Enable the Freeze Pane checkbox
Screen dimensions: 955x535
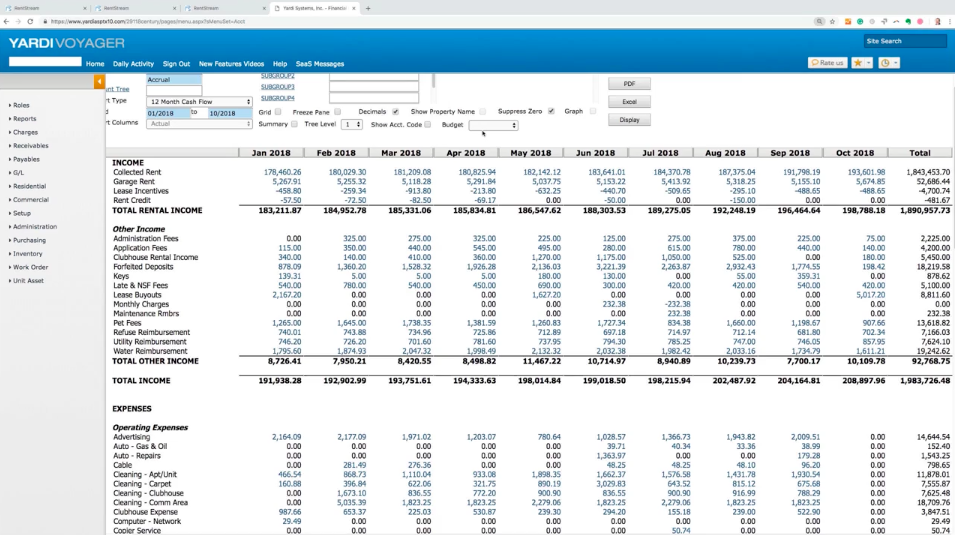click(337, 112)
